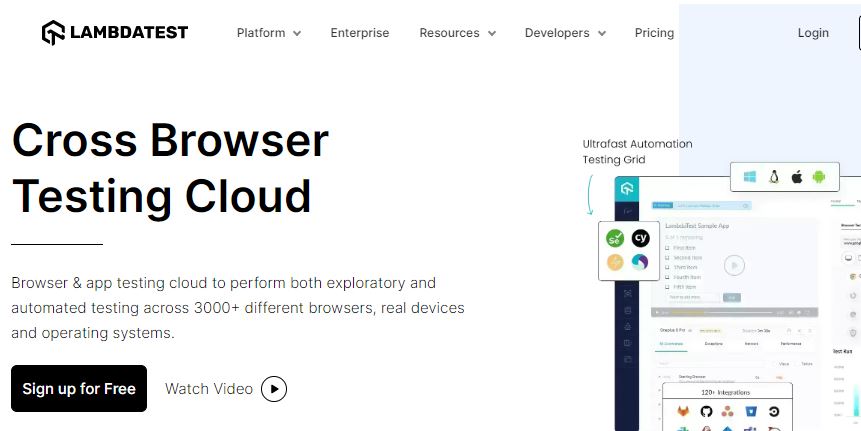Click the 'Ultrafast Automation Testing Grid' caption
The image size is (861, 431).
coord(637,152)
